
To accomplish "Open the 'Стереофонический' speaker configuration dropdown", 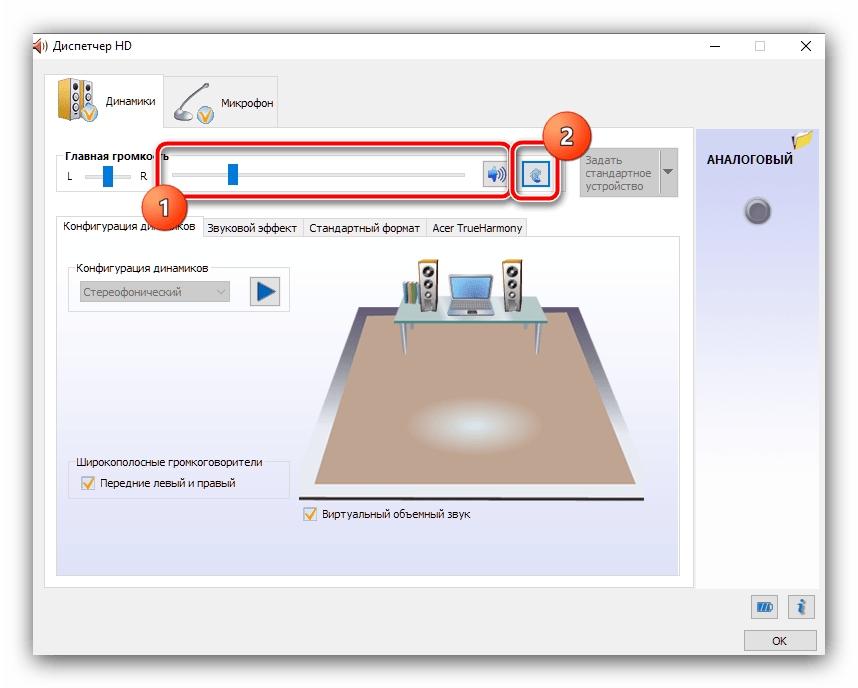I will tap(154, 292).
